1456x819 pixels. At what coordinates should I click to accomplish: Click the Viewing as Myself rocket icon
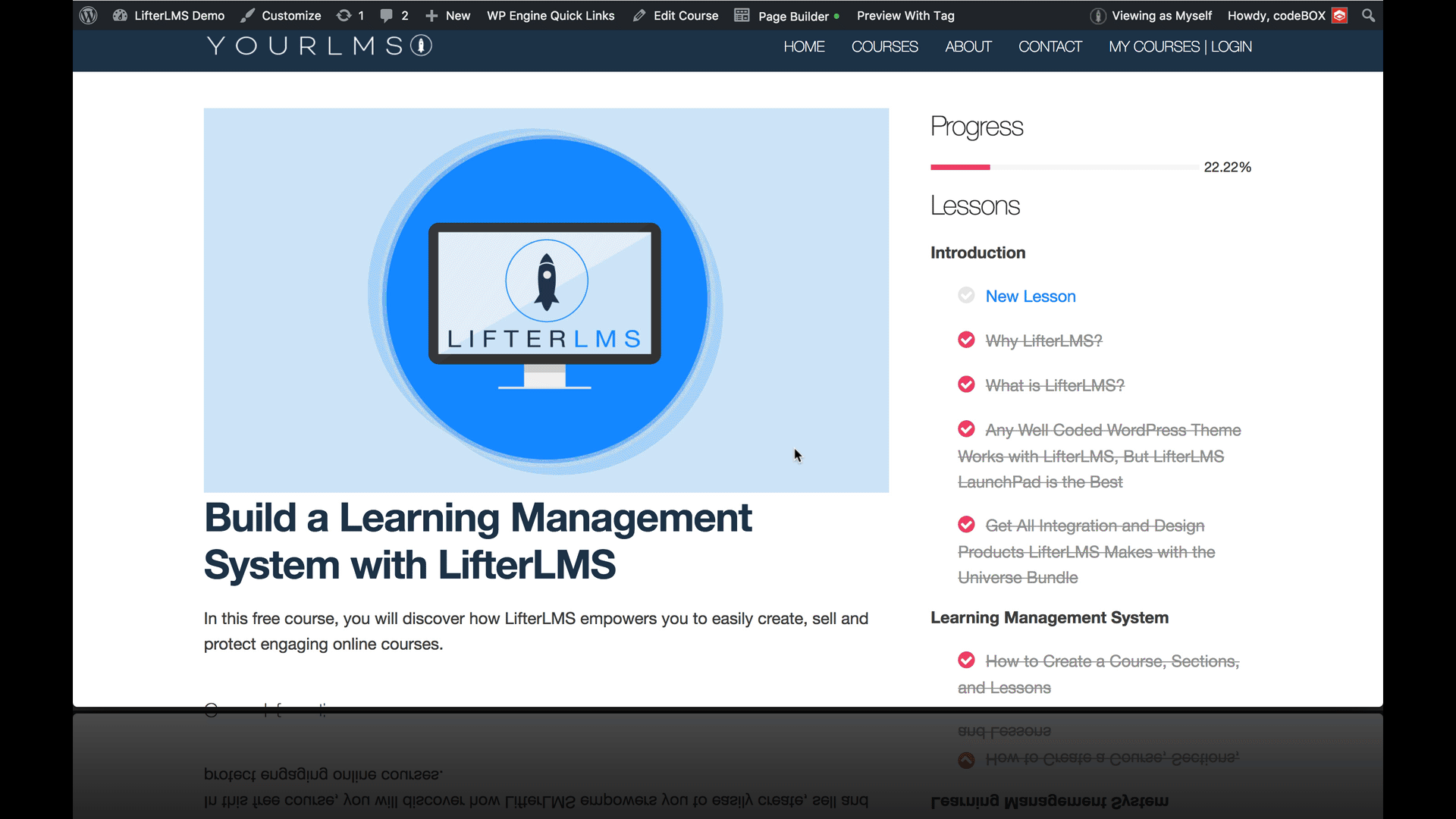pyautogui.click(x=1097, y=15)
